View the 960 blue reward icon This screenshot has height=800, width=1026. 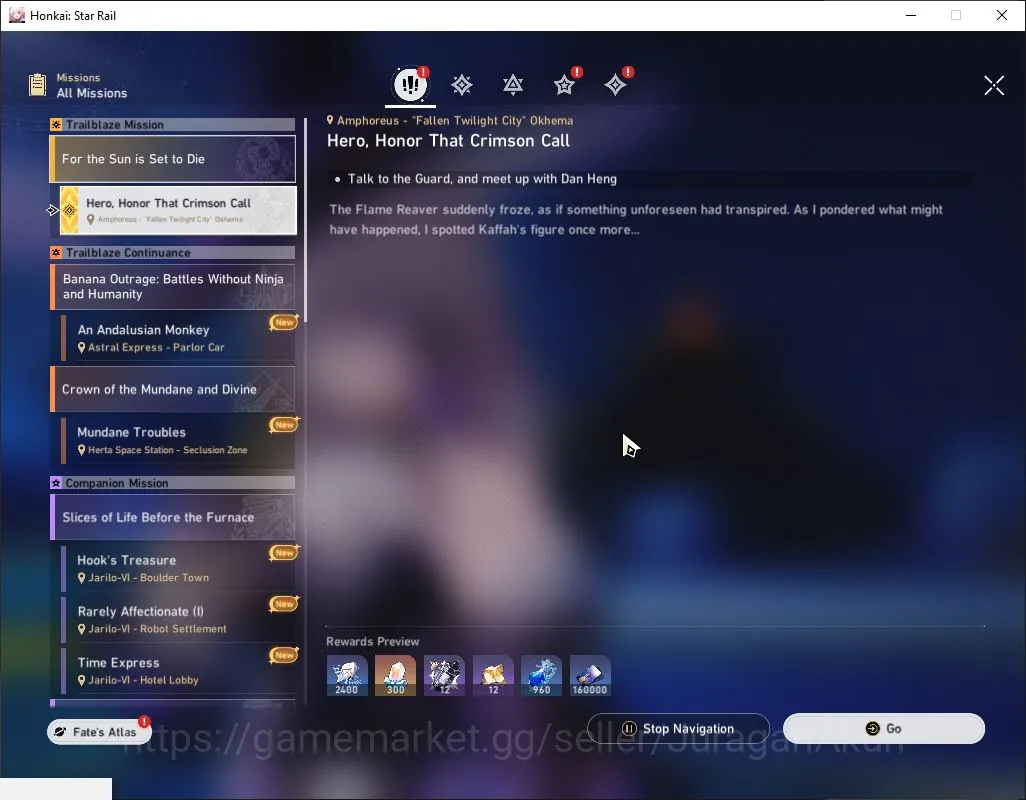click(x=541, y=676)
